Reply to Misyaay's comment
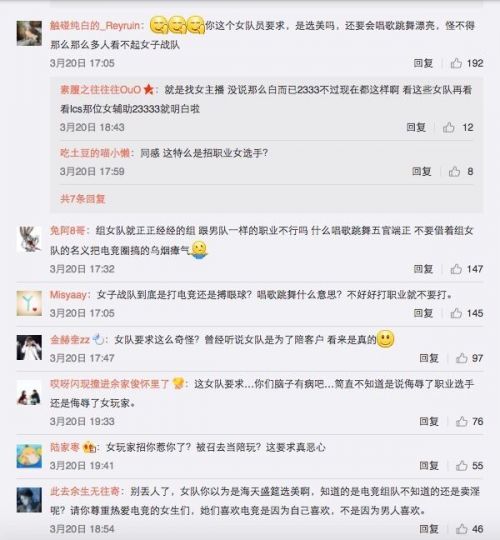The width and height of the screenshot is (500, 540). [423, 313]
